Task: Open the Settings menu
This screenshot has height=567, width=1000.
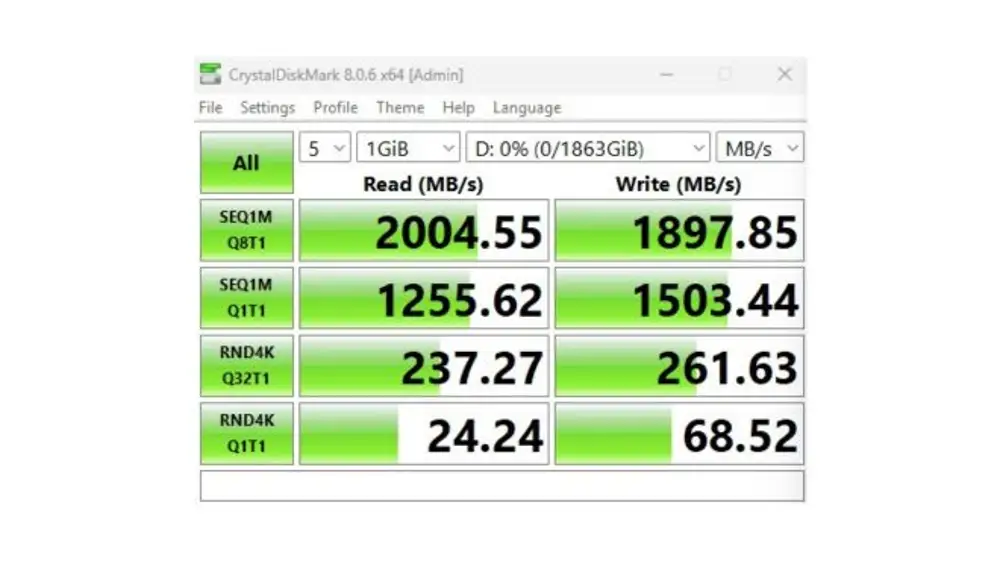Action: coord(267,108)
